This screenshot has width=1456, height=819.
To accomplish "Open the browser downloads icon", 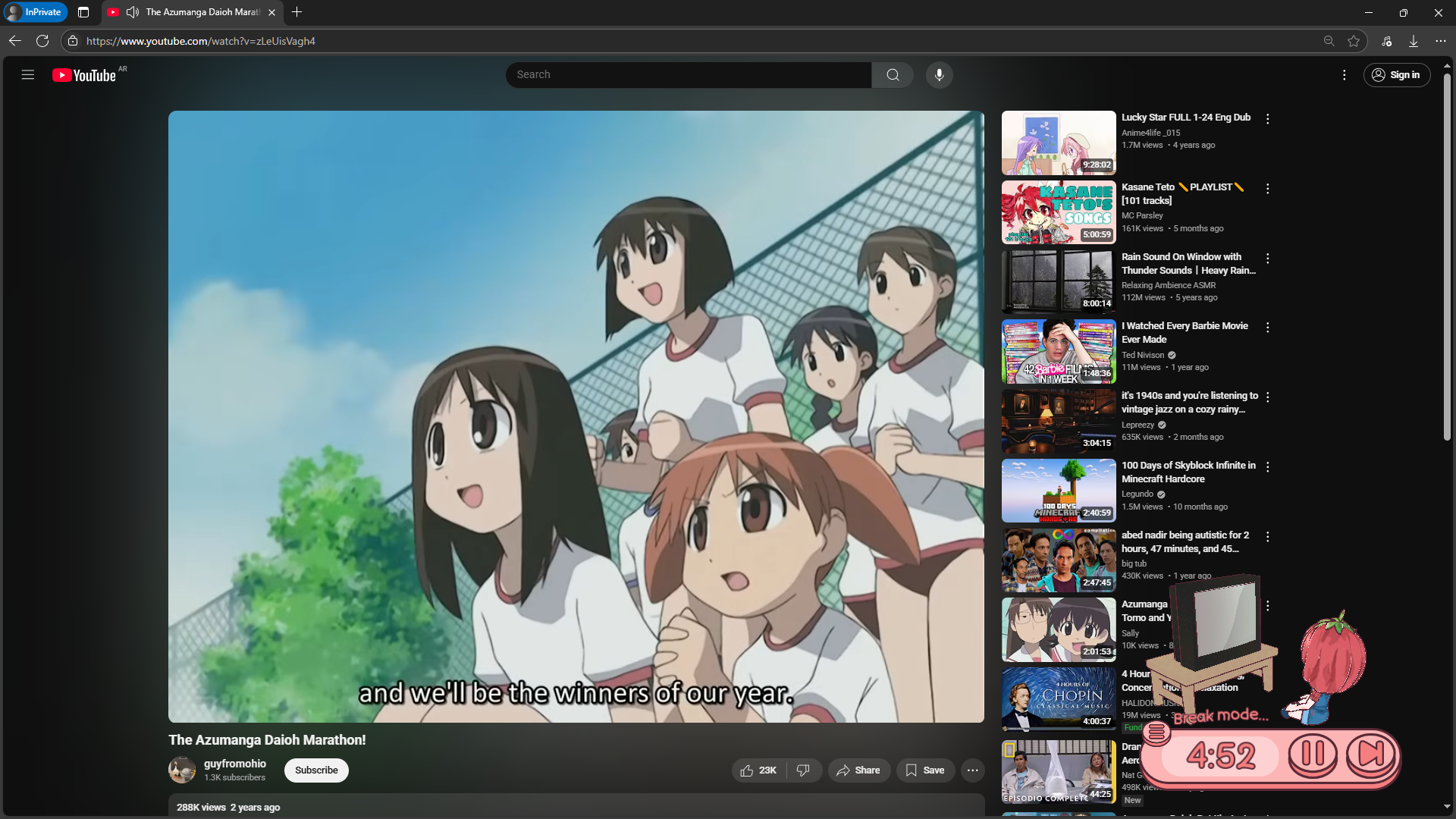I will coord(1414,41).
